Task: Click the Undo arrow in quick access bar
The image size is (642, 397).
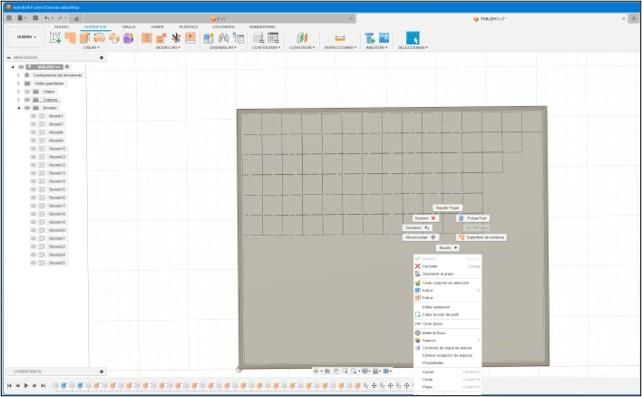Action: (47, 18)
